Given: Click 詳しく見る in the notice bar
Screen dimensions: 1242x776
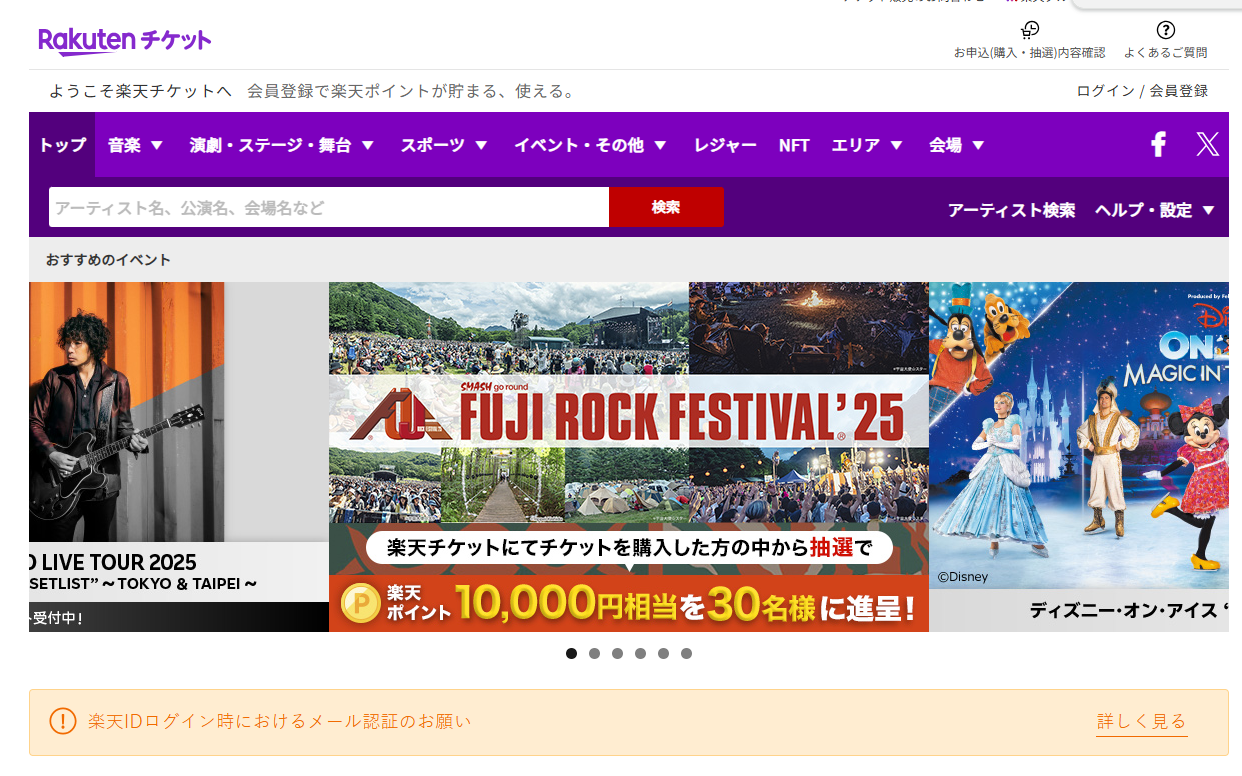Looking at the screenshot, I should pos(1141,721).
